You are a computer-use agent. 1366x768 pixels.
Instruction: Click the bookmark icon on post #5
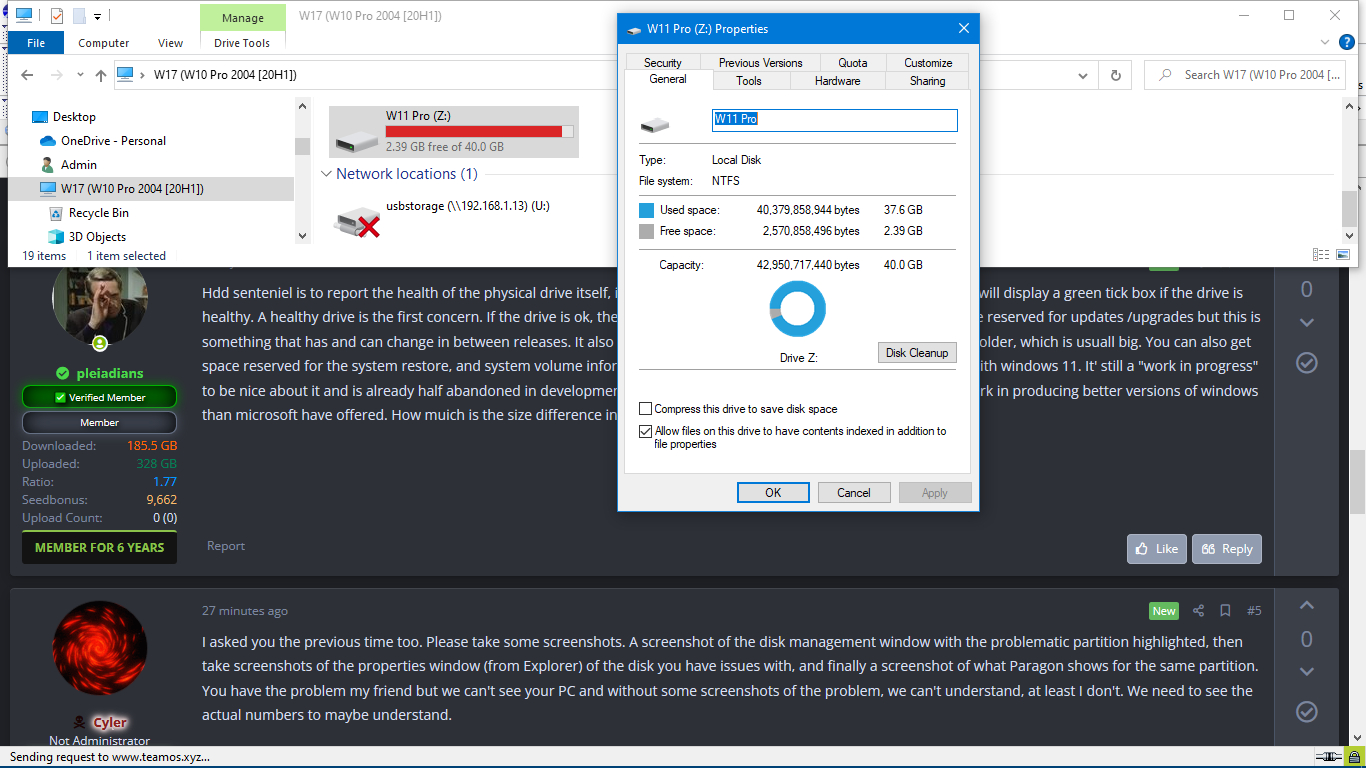coord(1225,610)
